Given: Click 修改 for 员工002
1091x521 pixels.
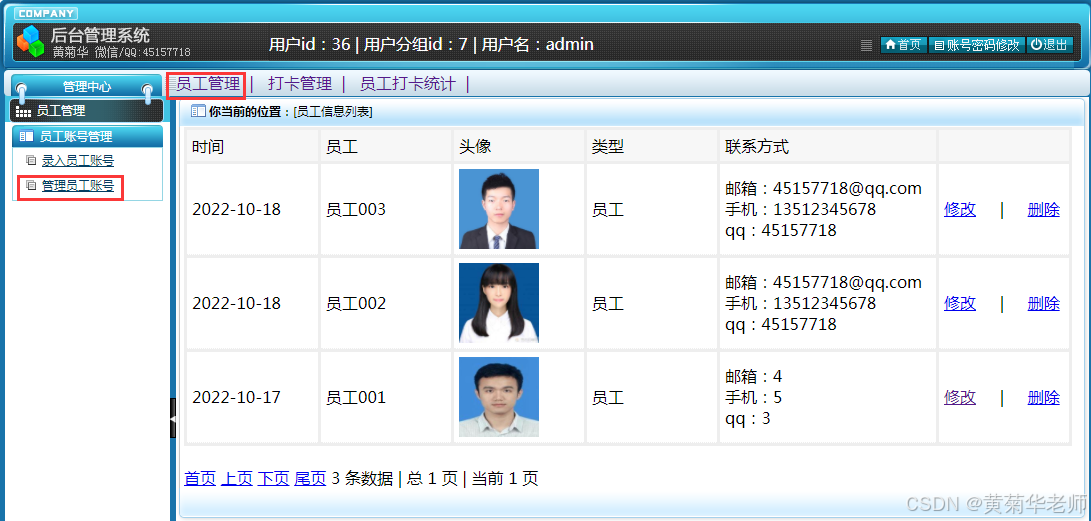Looking at the screenshot, I should pyautogui.click(x=959, y=303).
